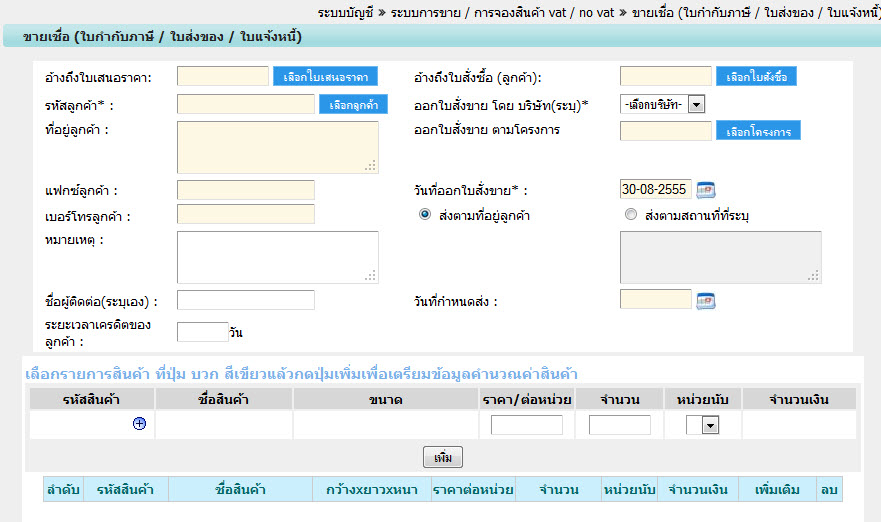Click contact person name input field

pos(246,300)
